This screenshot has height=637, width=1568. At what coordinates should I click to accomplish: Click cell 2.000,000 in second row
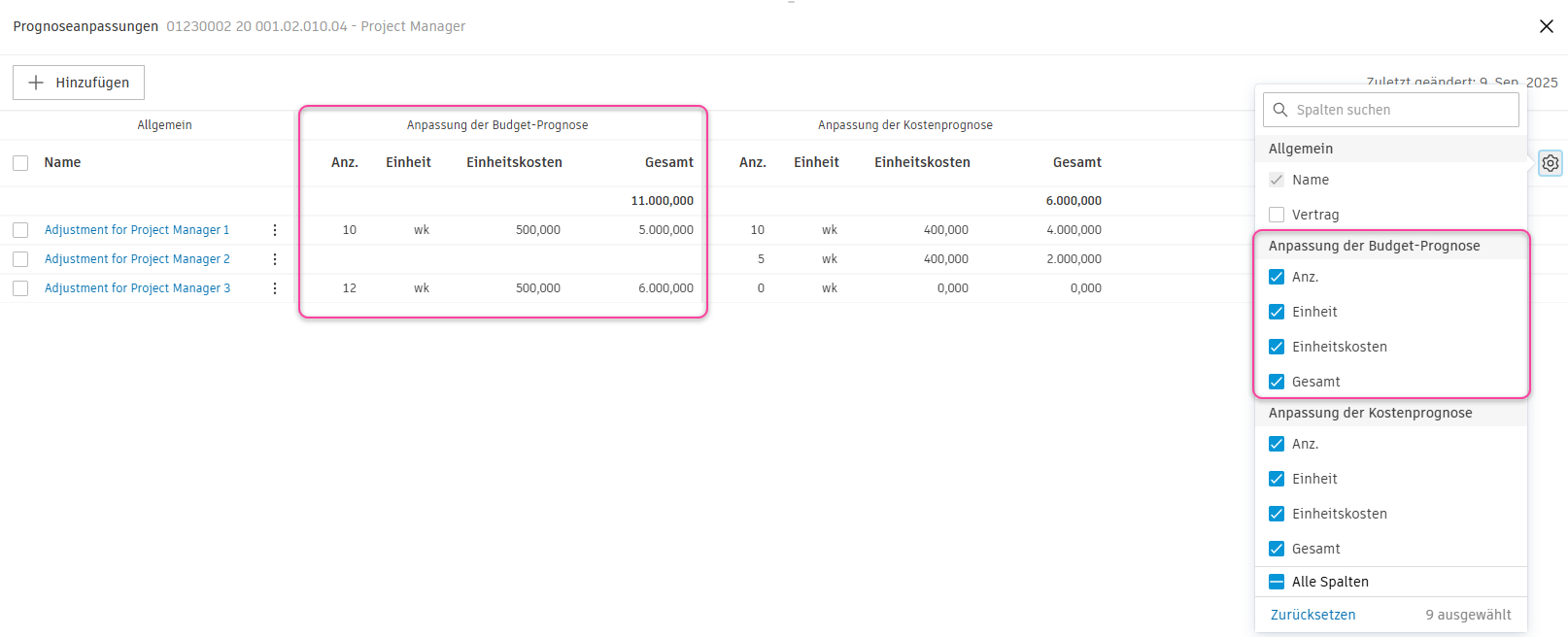click(x=1074, y=259)
